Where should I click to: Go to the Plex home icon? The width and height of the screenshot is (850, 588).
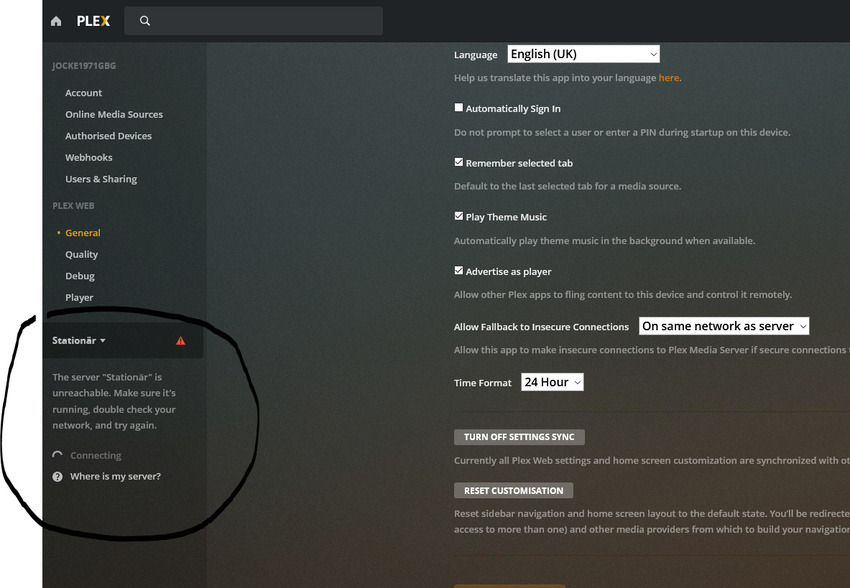(x=56, y=21)
